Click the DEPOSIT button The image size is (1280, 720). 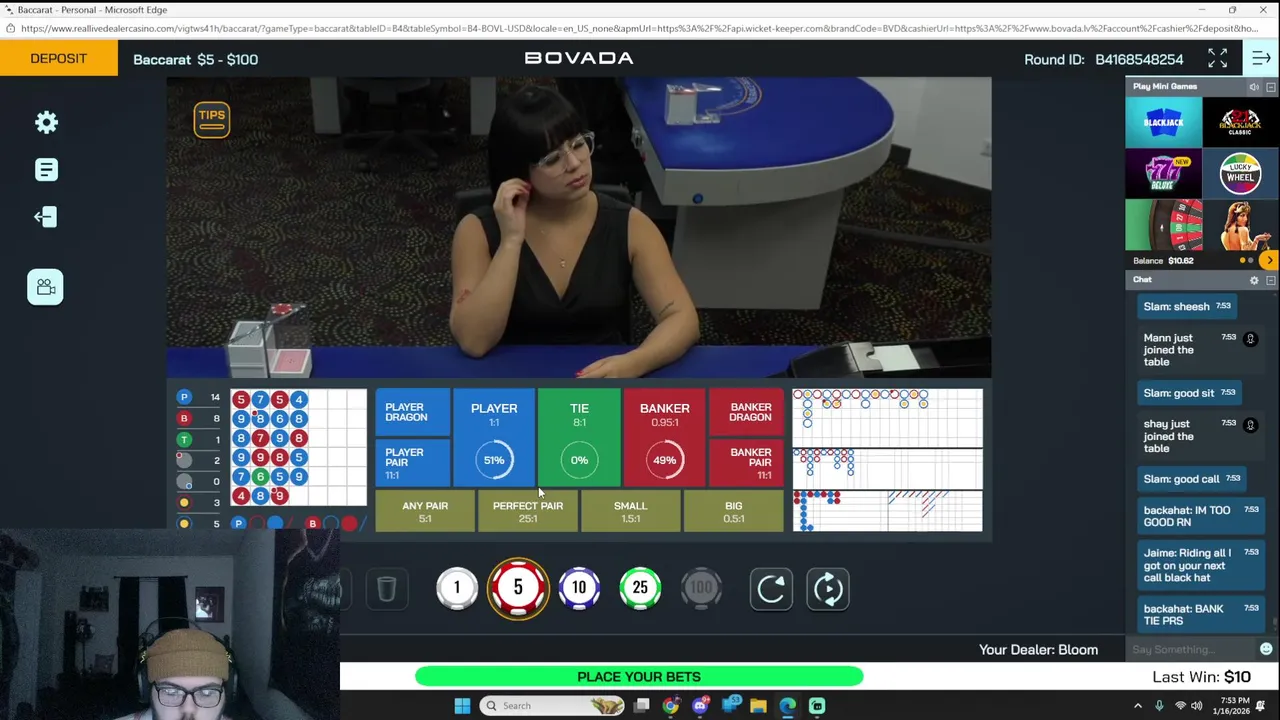[x=58, y=59]
